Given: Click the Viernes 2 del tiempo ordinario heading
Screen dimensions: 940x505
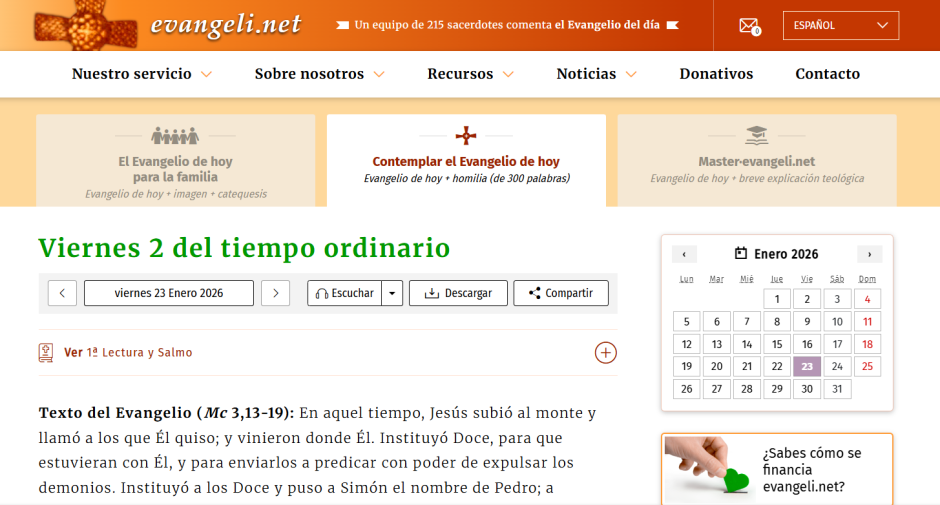Looking at the screenshot, I should [244, 248].
